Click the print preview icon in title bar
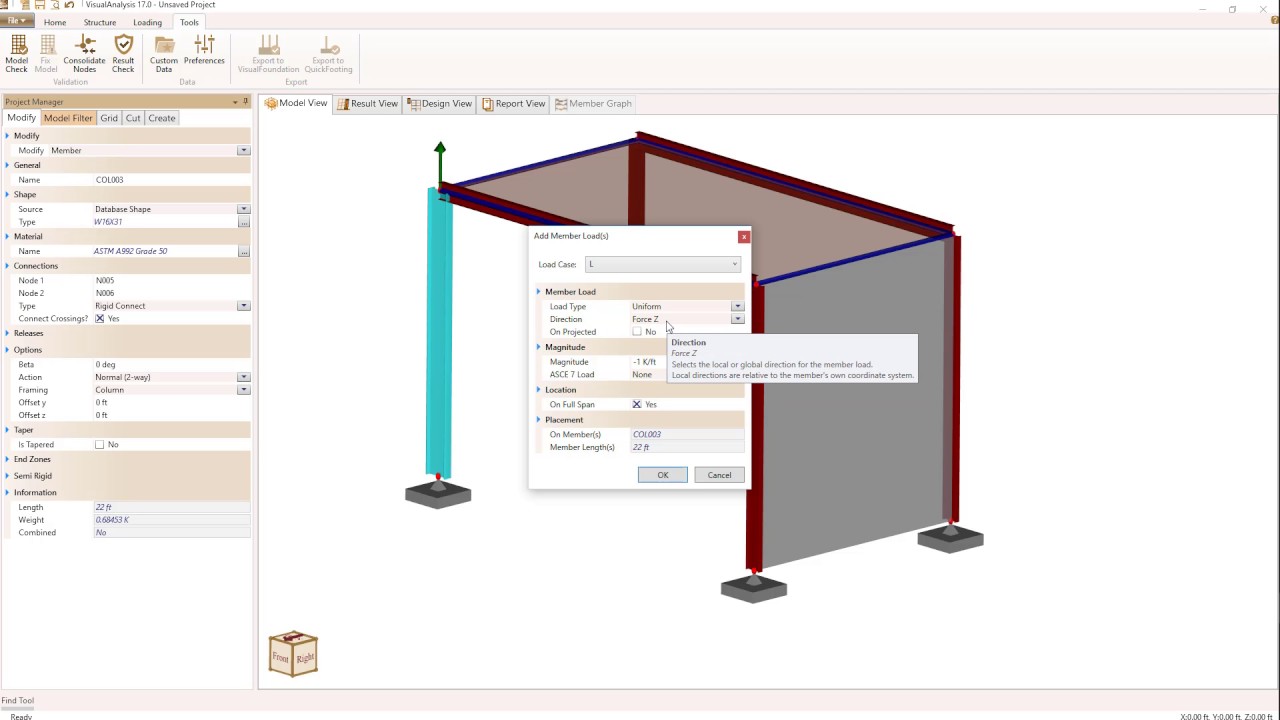The image size is (1280, 720). click(54, 5)
